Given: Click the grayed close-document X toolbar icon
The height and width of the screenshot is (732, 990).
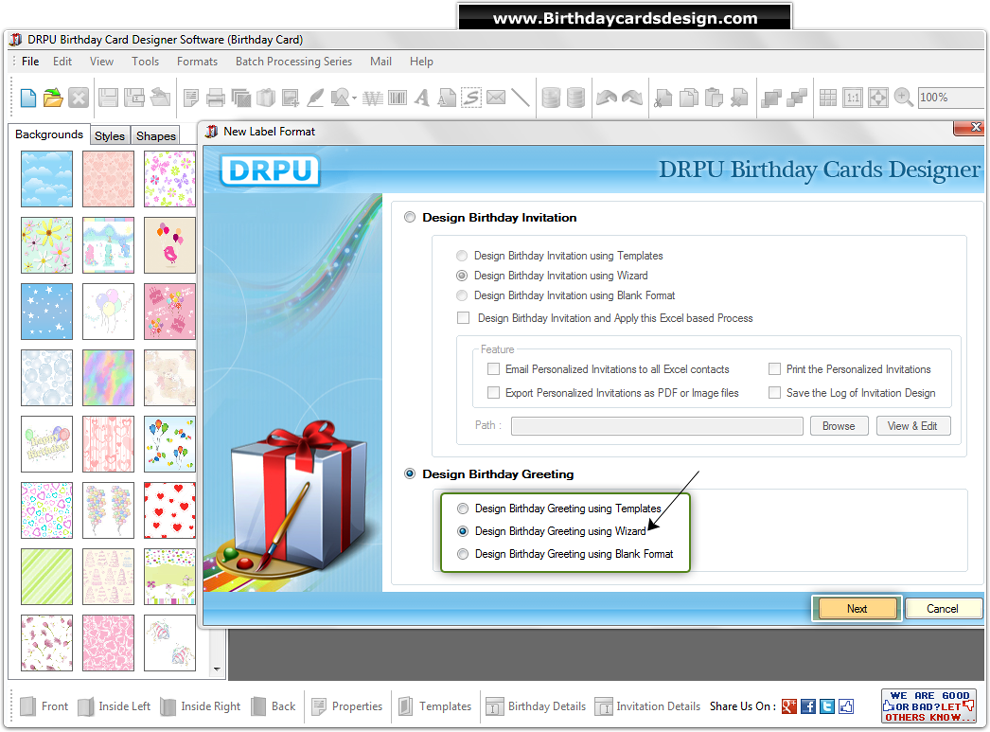Looking at the screenshot, I should pos(78,98).
